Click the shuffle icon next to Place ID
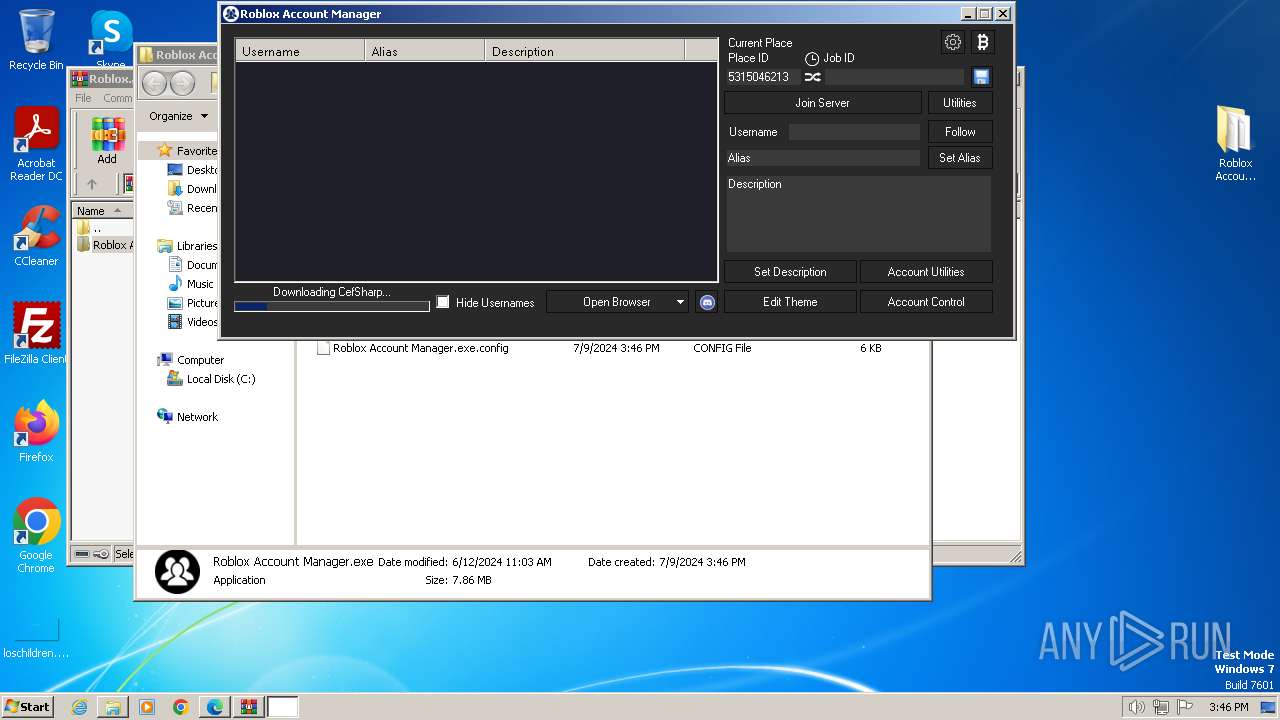This screenshot has height=720, width=1280. (x=812, y=77)
